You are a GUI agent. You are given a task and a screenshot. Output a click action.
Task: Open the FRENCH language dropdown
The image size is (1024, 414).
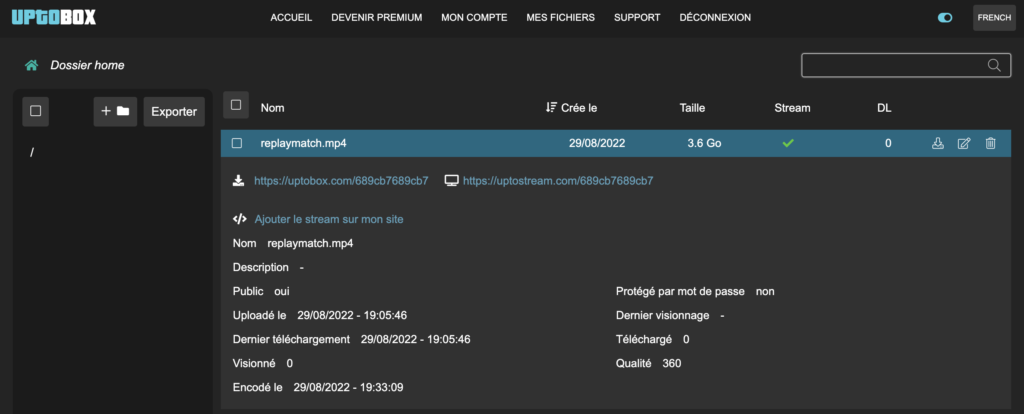click(993, 18)
